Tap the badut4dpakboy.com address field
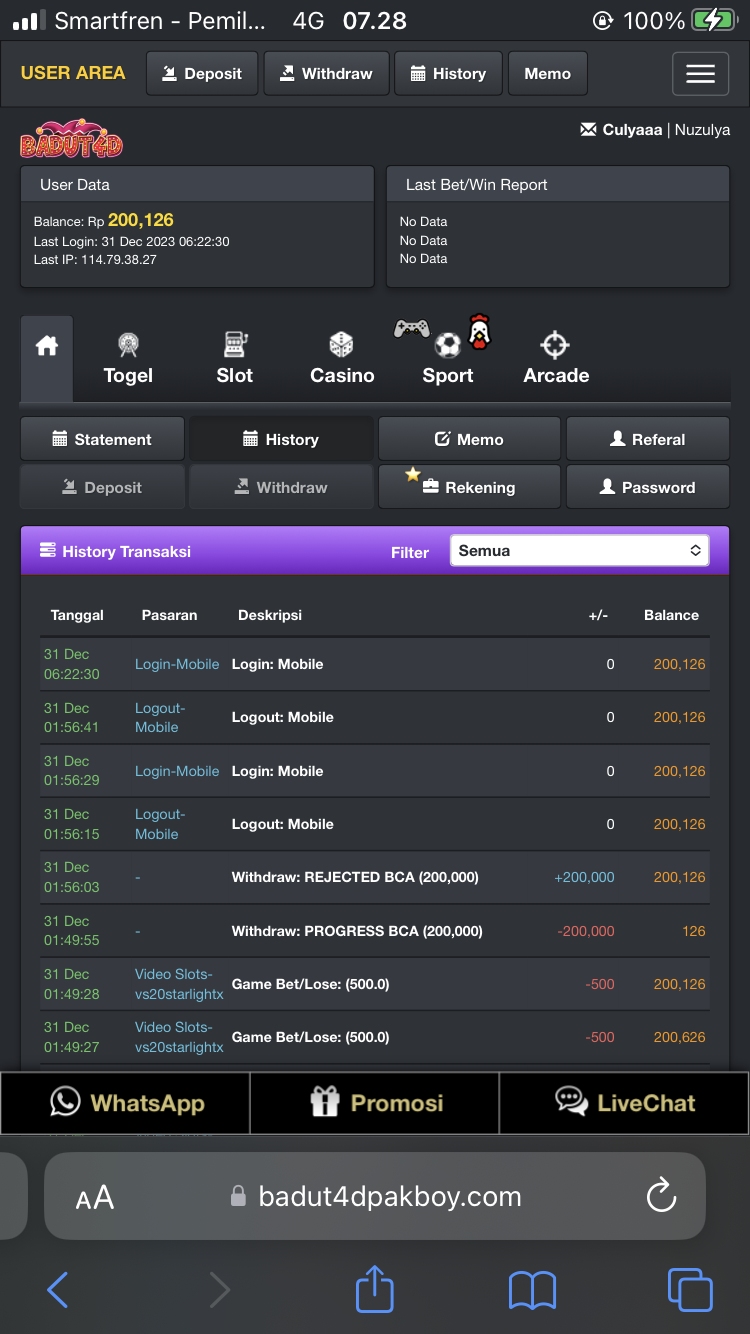This screenshot has width=750, height=1334. pos(390,1197)
